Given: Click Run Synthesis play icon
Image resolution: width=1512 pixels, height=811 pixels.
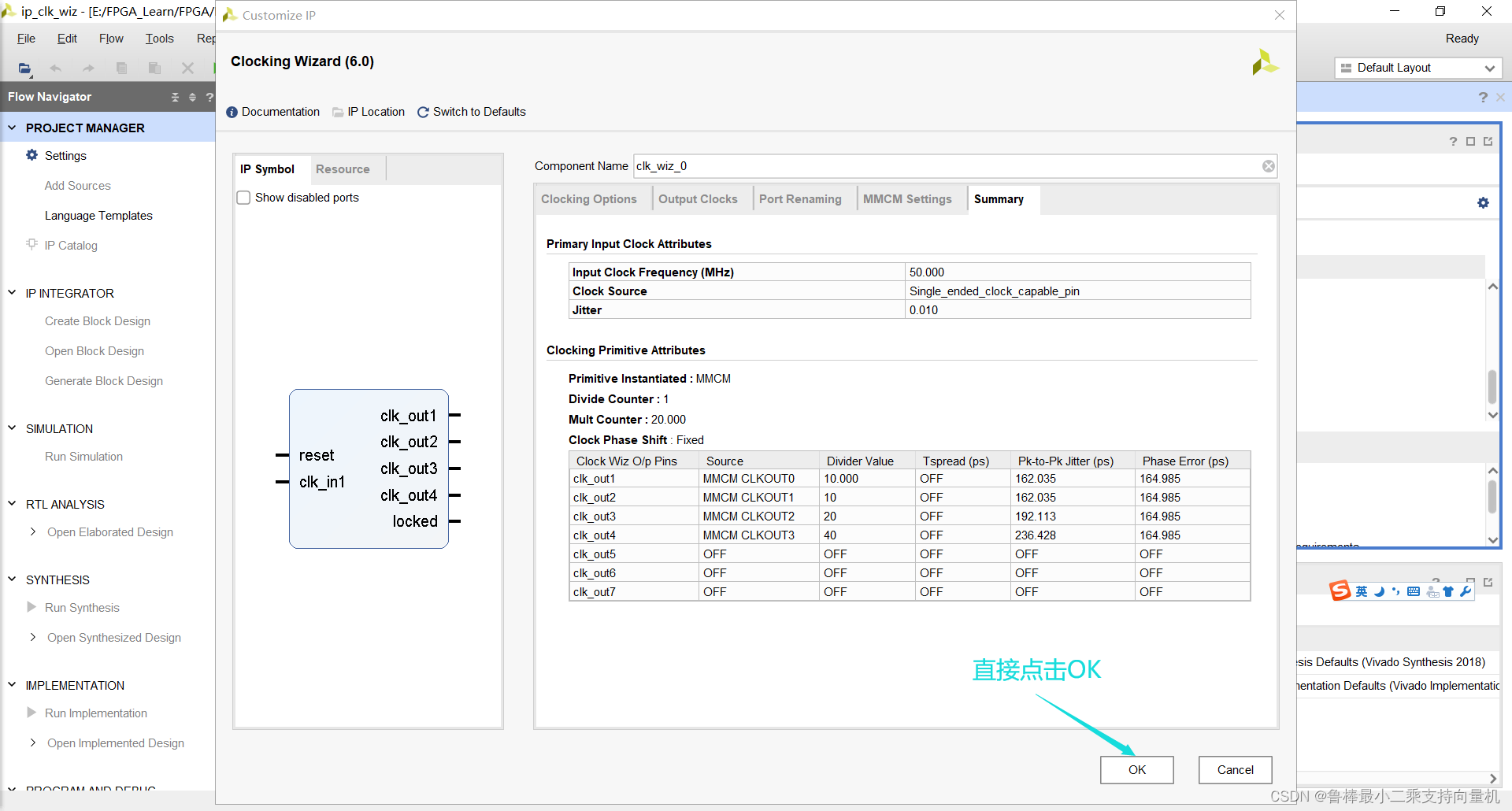Looking at the screenshot, I should pos(31,607).
